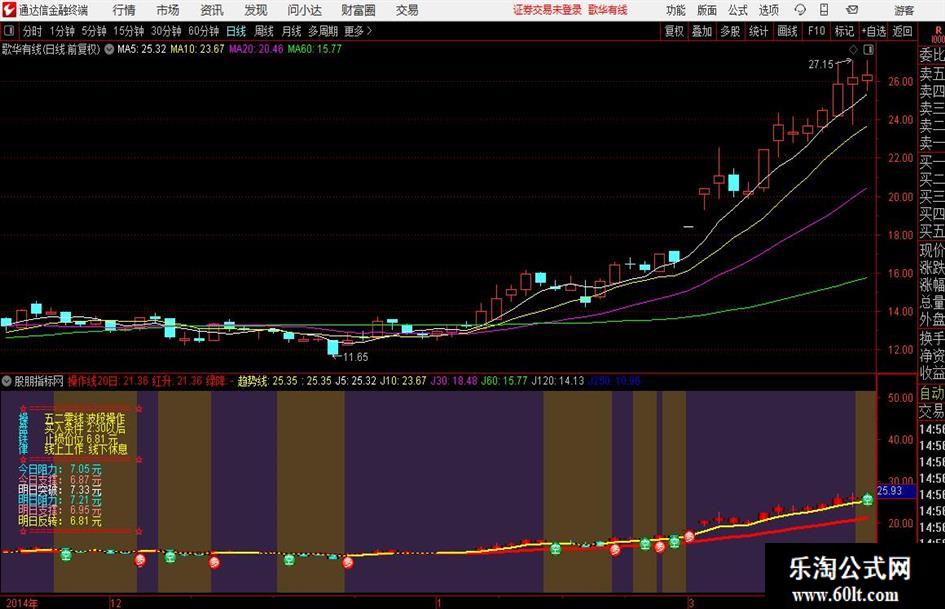The width and height of the screenshot is (945, 609).
Task: Click the 复权 toolbar button
Action: click(674, 31)
